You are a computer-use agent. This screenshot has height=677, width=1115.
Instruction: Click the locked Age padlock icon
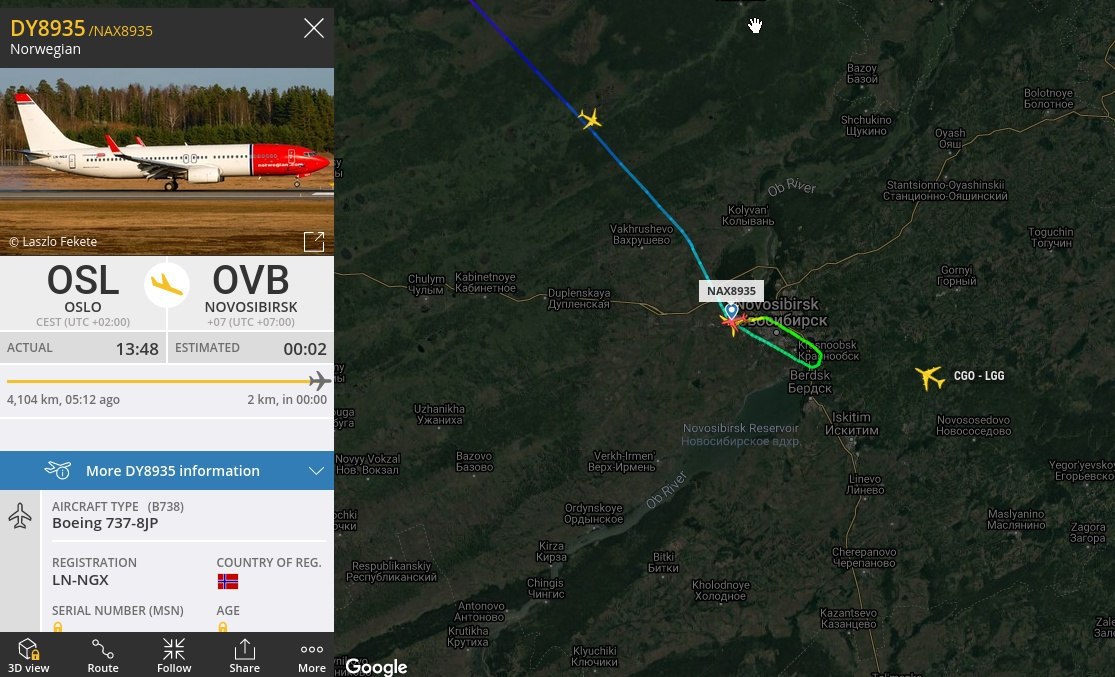(x=223, y=627)
